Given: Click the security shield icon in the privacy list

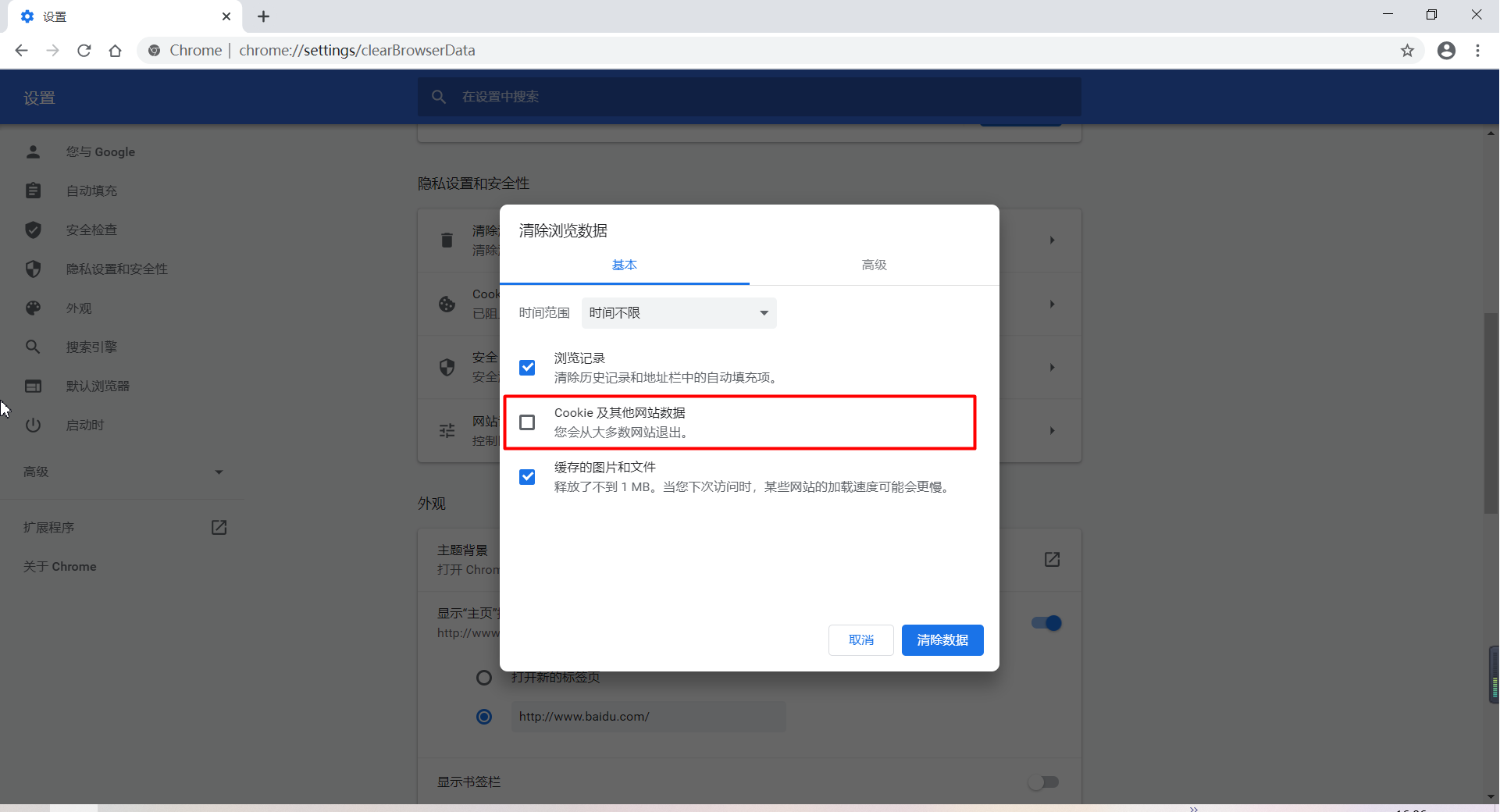Looking at the screenshot, I should tap(447, 368).
